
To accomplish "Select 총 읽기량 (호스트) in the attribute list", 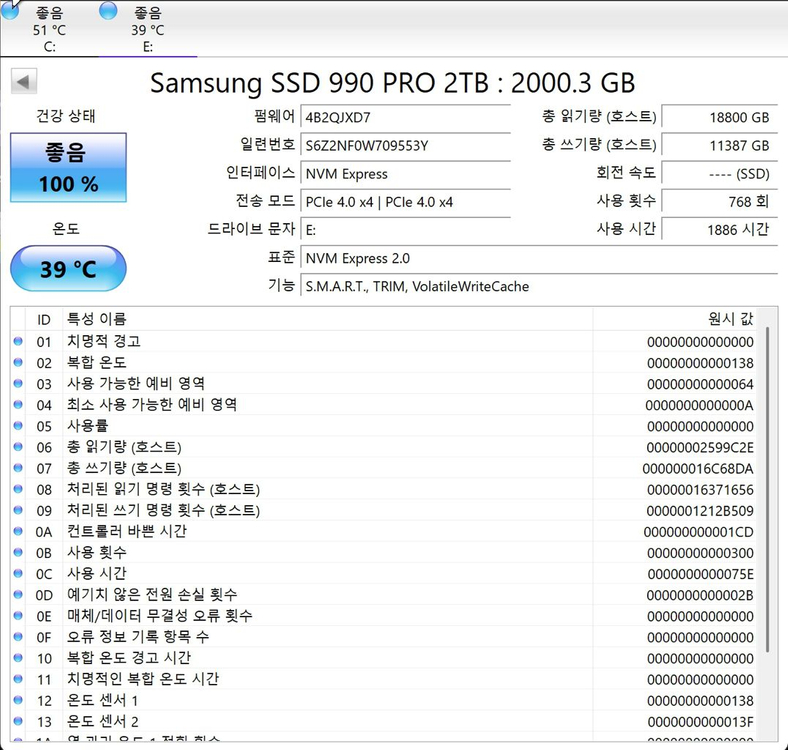I will [x=124, y=447].
